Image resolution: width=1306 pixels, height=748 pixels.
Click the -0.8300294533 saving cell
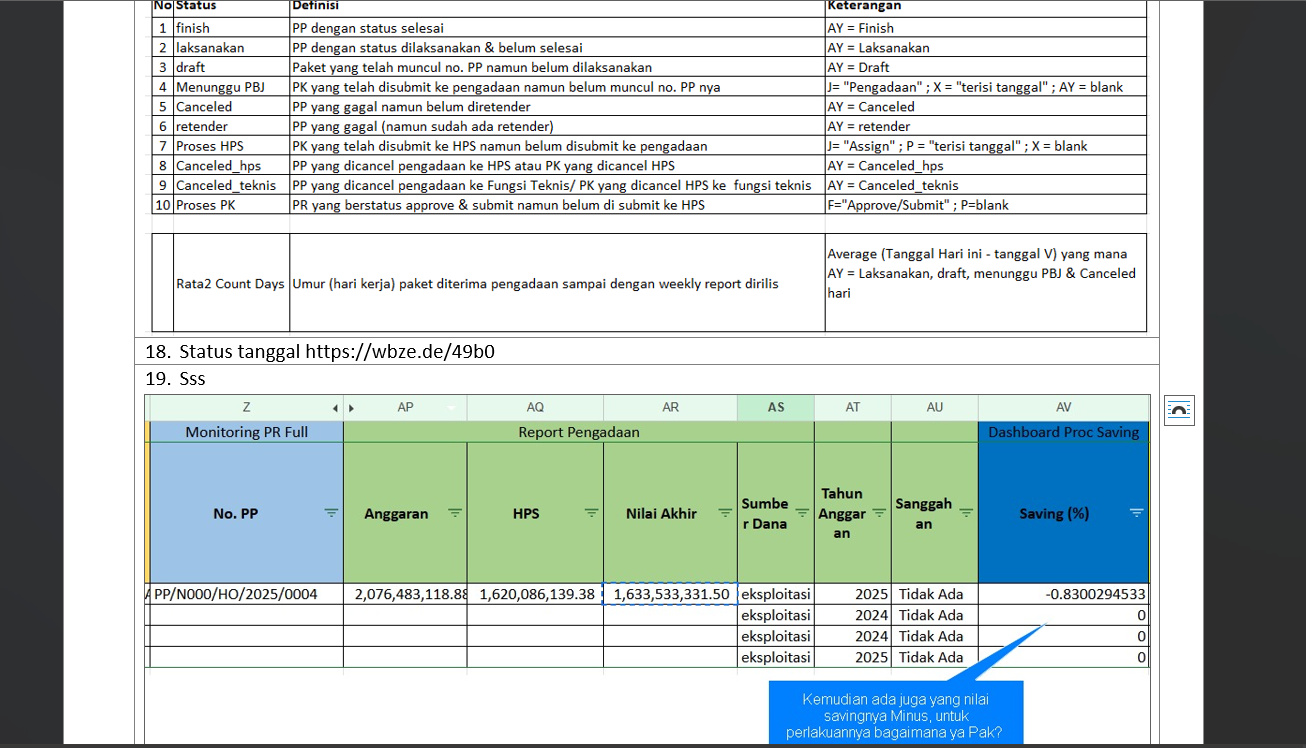1063,594
